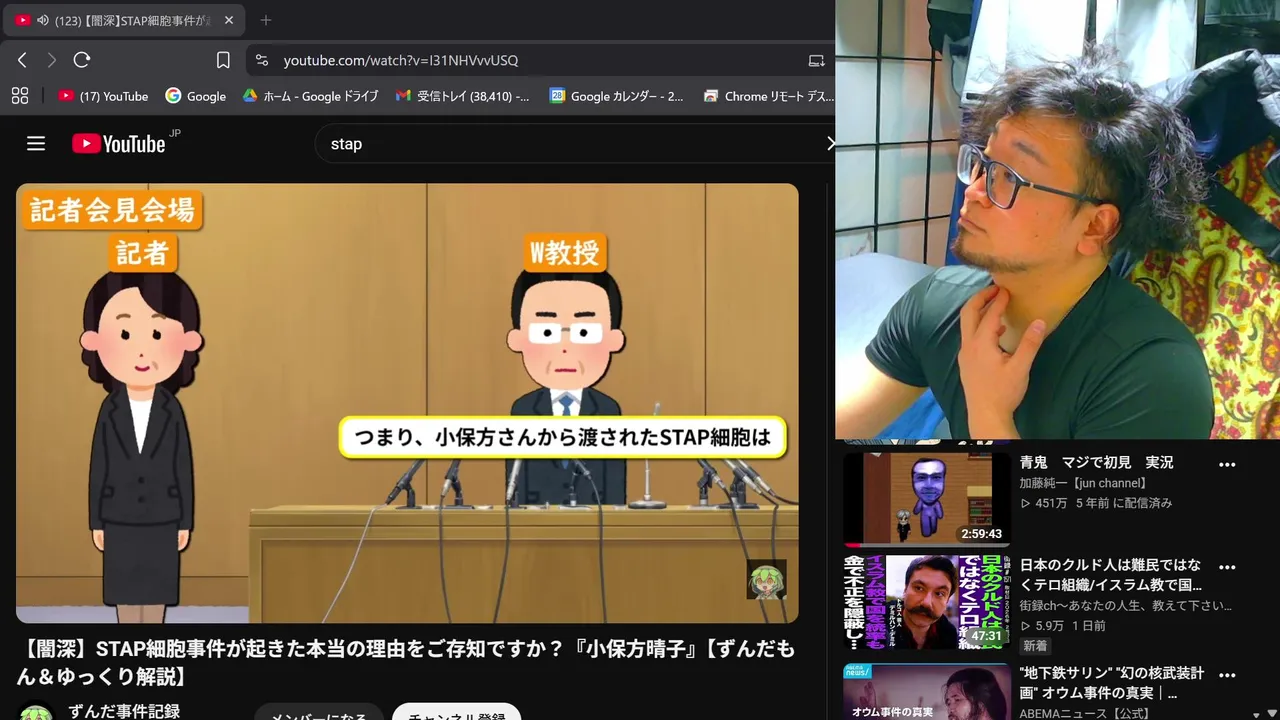The width and height of the screenshot is (1280, 720).
Task: Open the YouTube hamburger guide menu
Action: (36, 144)
